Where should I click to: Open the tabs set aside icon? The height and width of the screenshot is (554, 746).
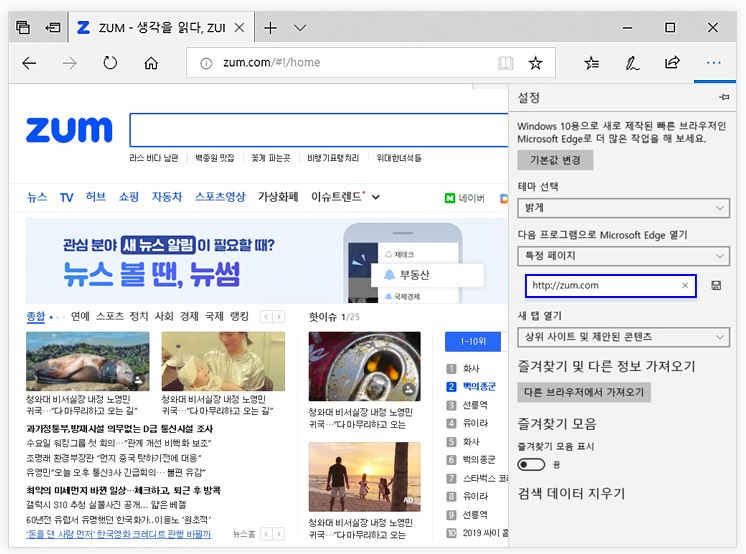(23, 28)
